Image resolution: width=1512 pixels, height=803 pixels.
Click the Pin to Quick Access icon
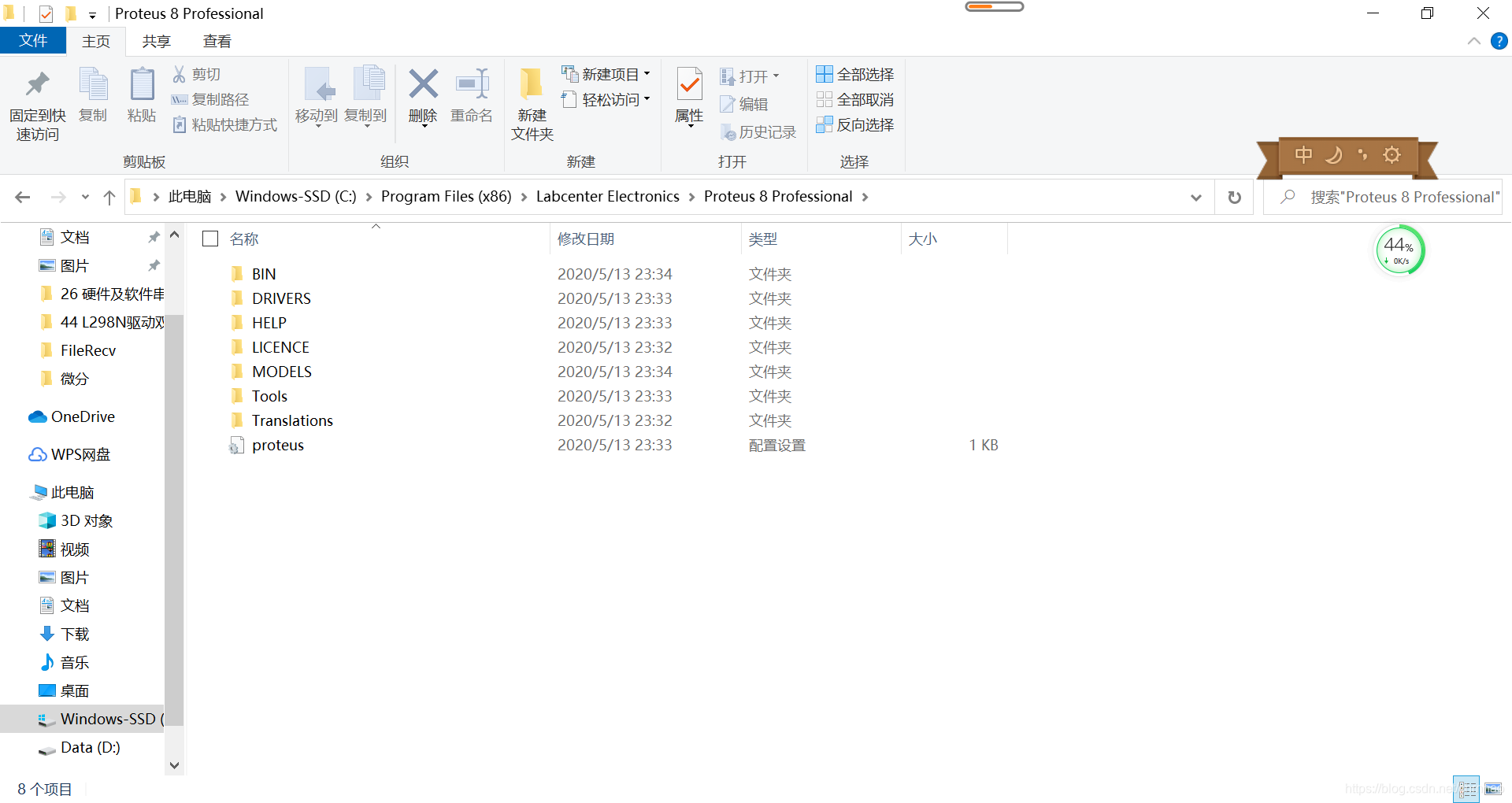point(37,84)
